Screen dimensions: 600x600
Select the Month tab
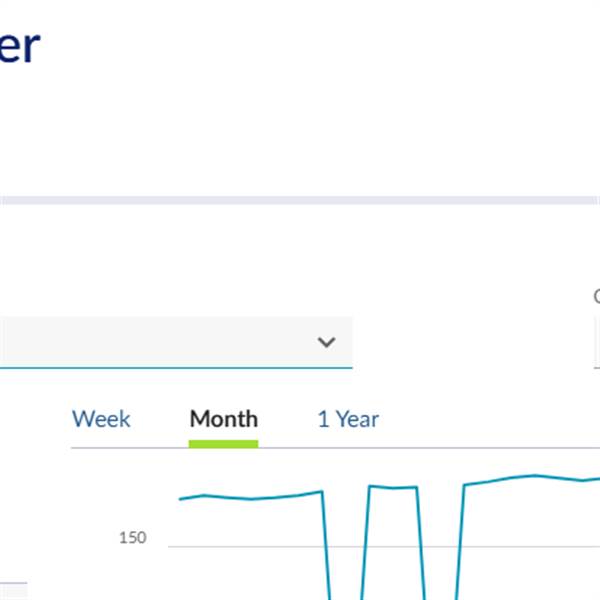click(x=224, y=419)
